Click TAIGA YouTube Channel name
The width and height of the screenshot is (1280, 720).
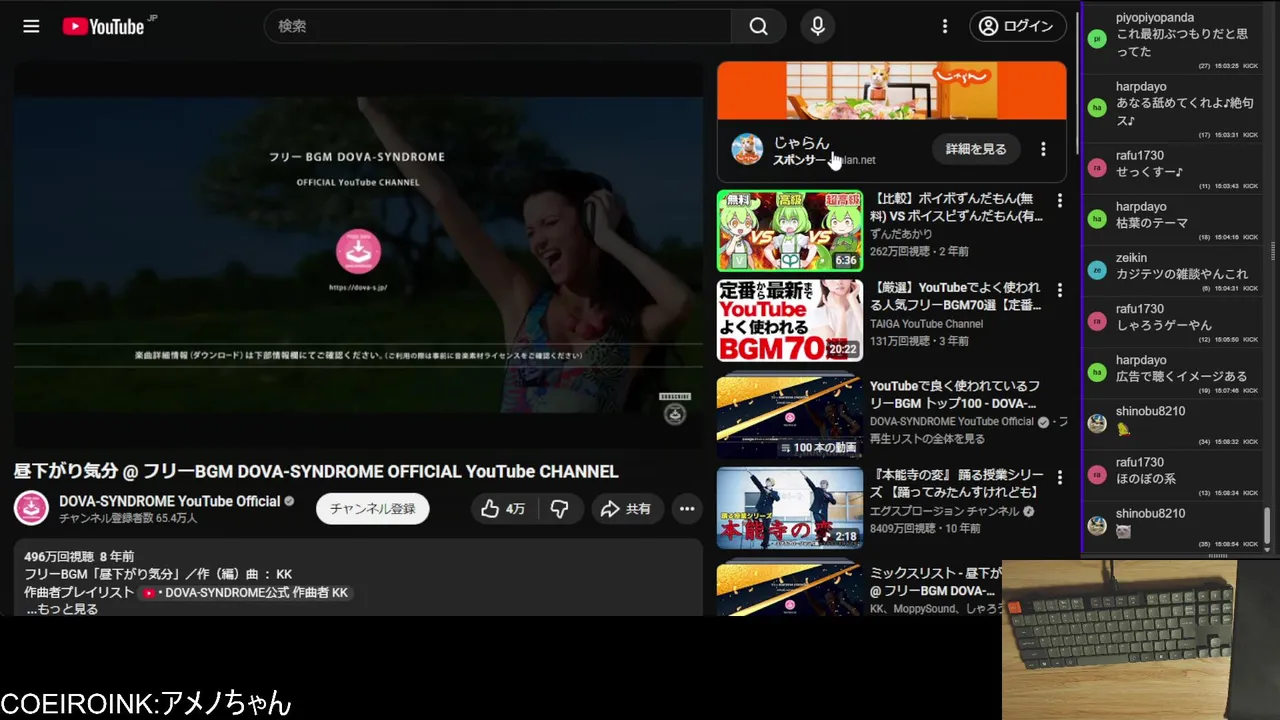tap(926, 324)
